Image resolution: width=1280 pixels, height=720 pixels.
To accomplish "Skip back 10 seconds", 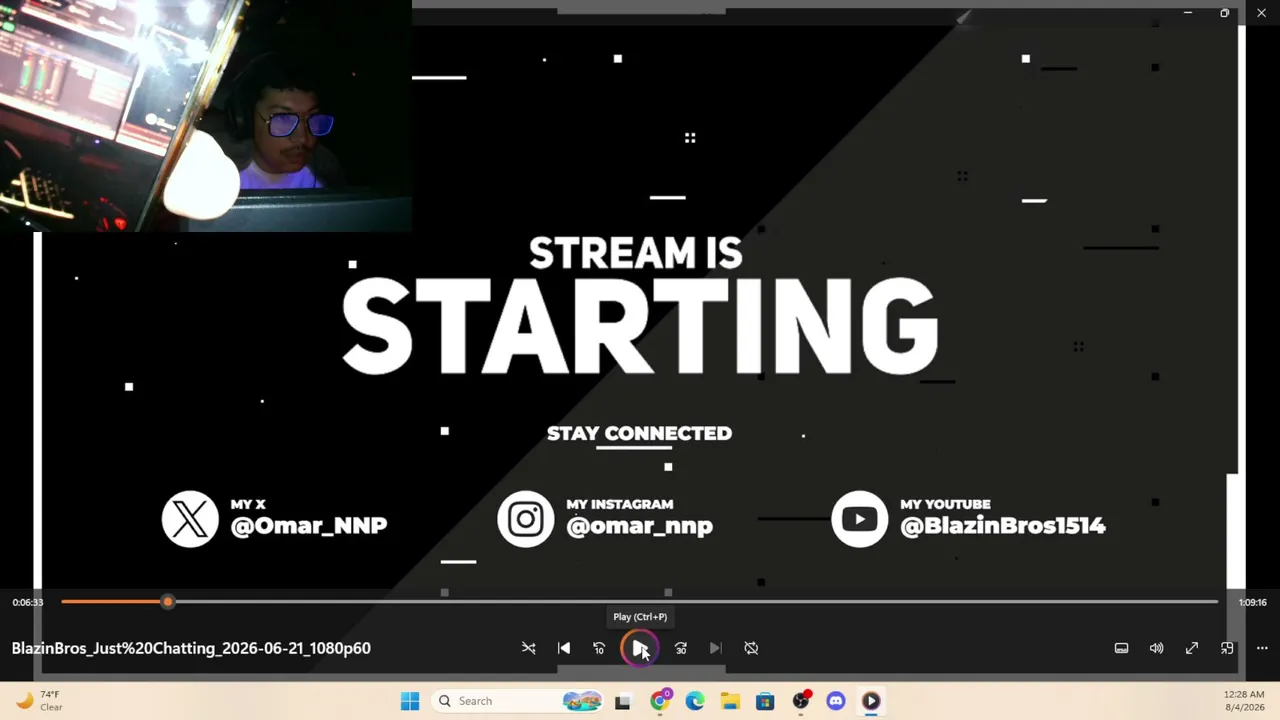I will point(599,648).
